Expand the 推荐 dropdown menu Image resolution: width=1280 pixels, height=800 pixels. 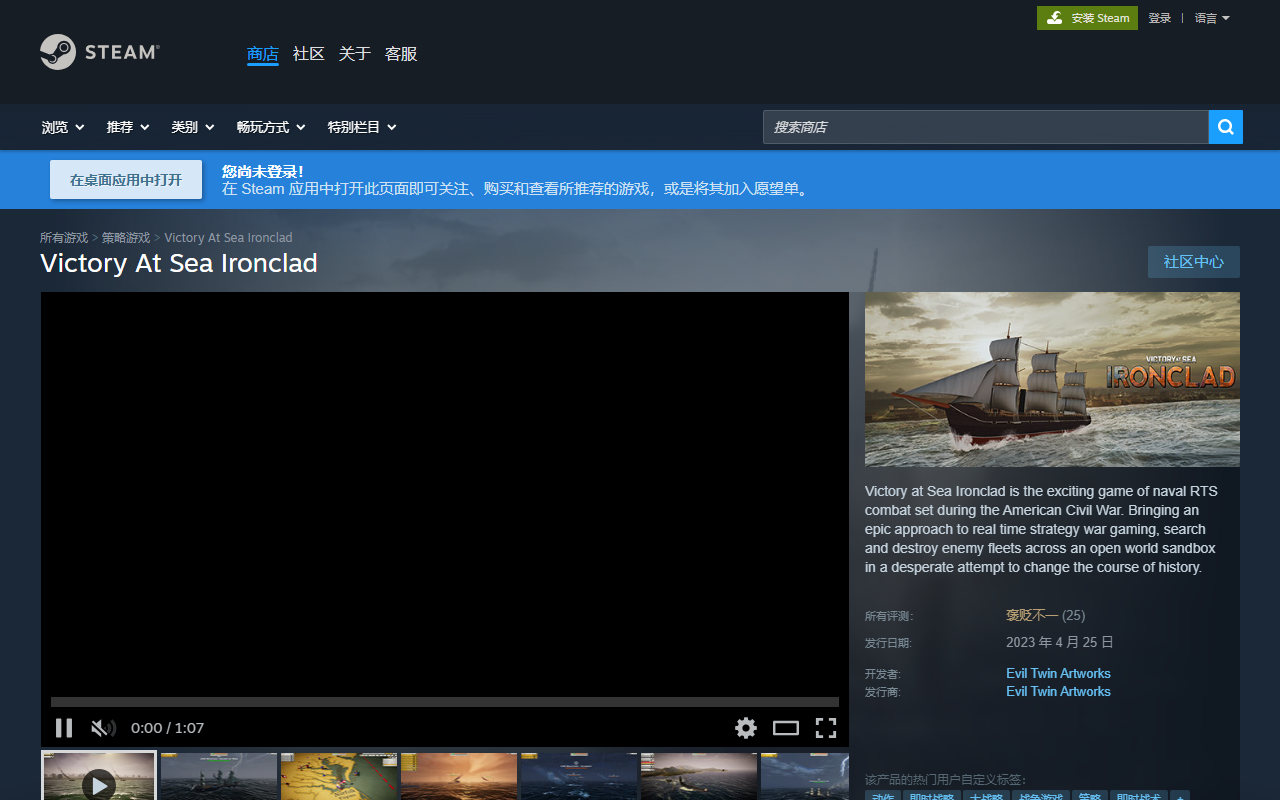[x=128, y=127]
